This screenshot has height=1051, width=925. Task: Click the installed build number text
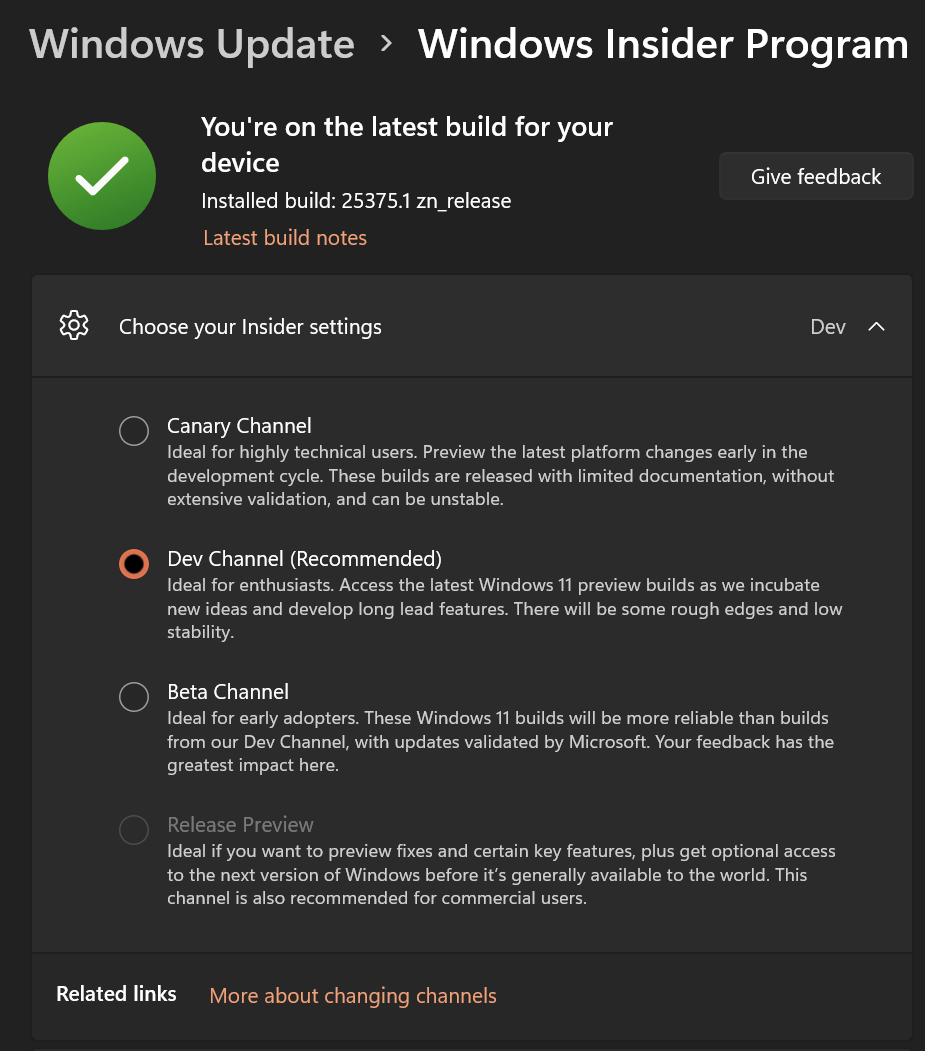click(x=355, y=201)
